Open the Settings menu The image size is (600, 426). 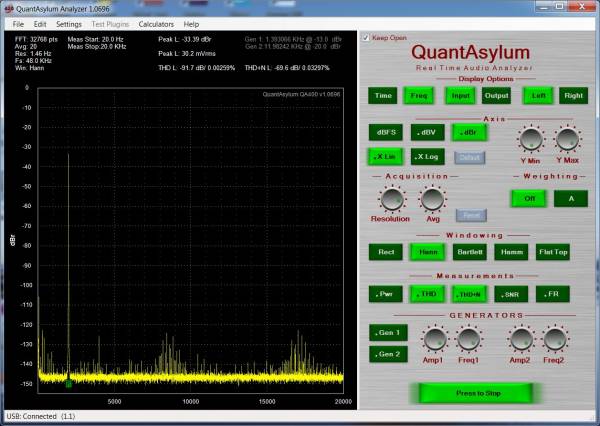(69, 24)
